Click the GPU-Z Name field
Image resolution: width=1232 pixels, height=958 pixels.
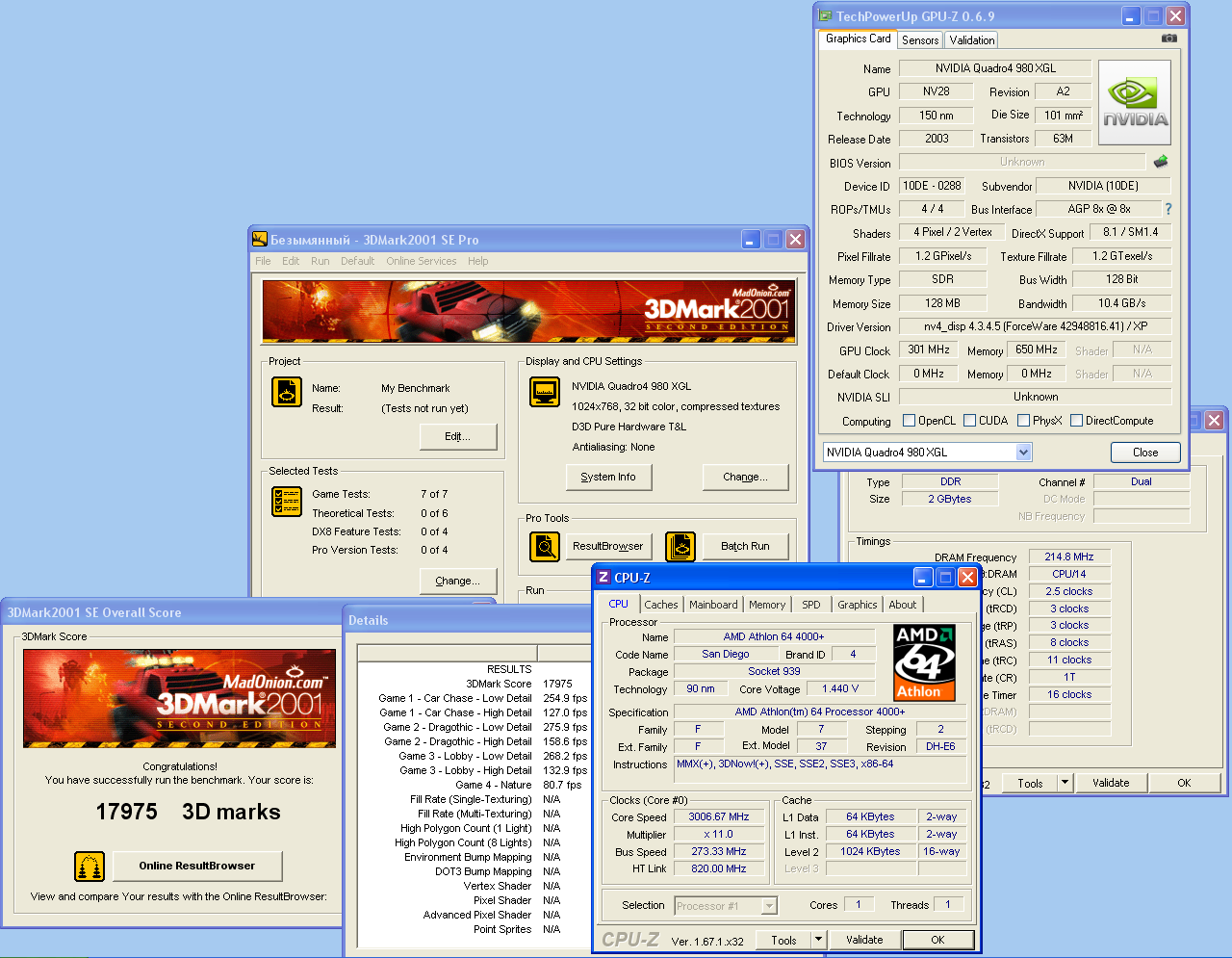[995, 68]
